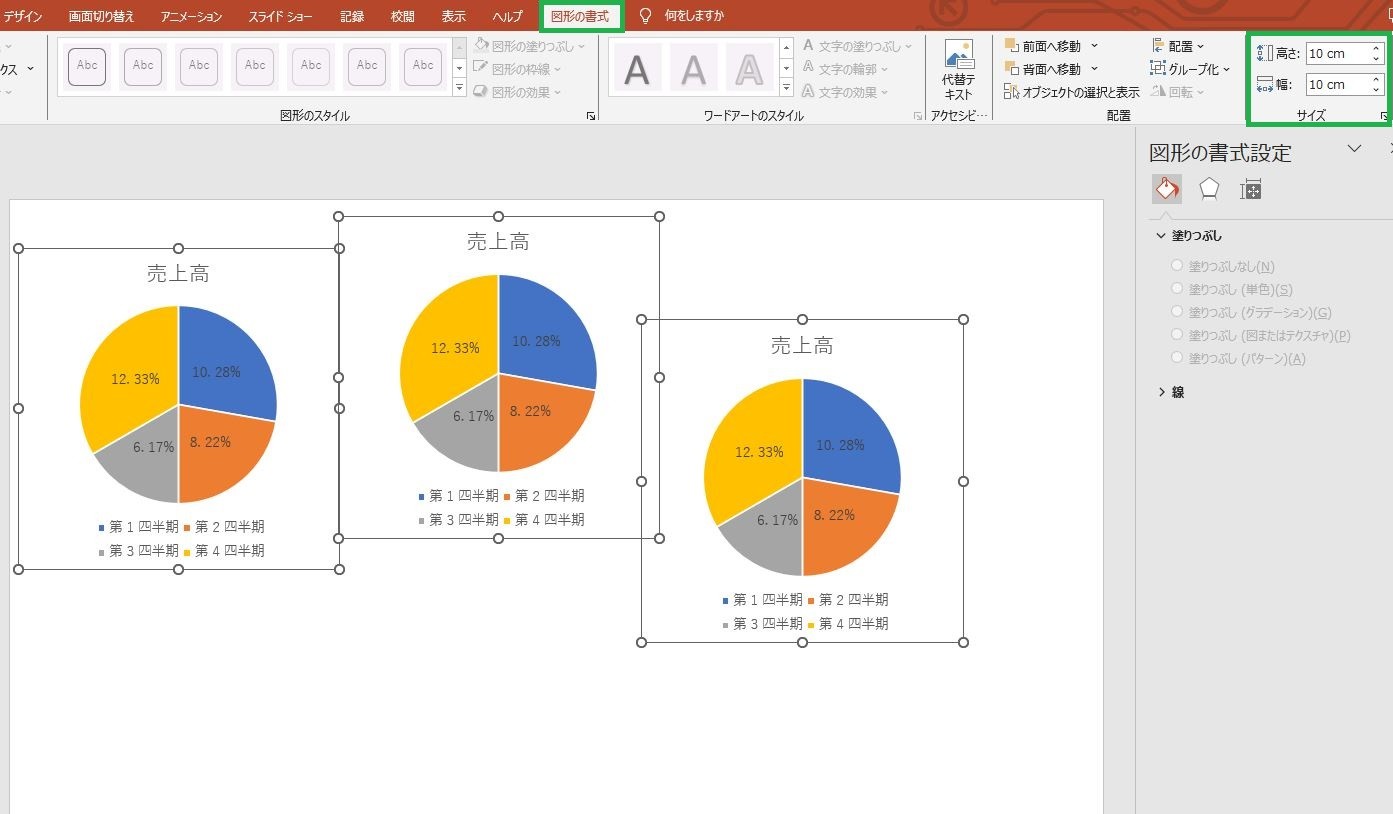Select 塗りつぶし (グラデーション)(G) radio option
Screen dimensions: 1393x814
click(1176, 312)
